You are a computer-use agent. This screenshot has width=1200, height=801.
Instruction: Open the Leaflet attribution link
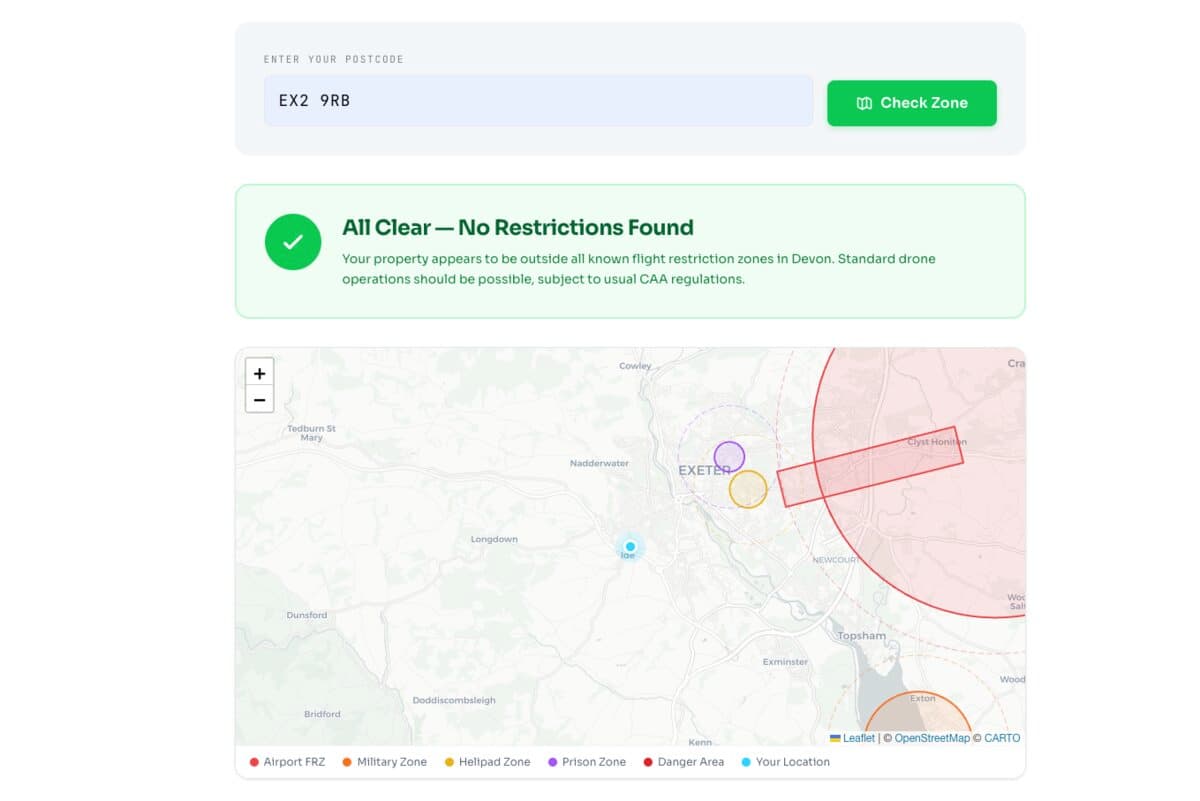[x=856, y=738]
